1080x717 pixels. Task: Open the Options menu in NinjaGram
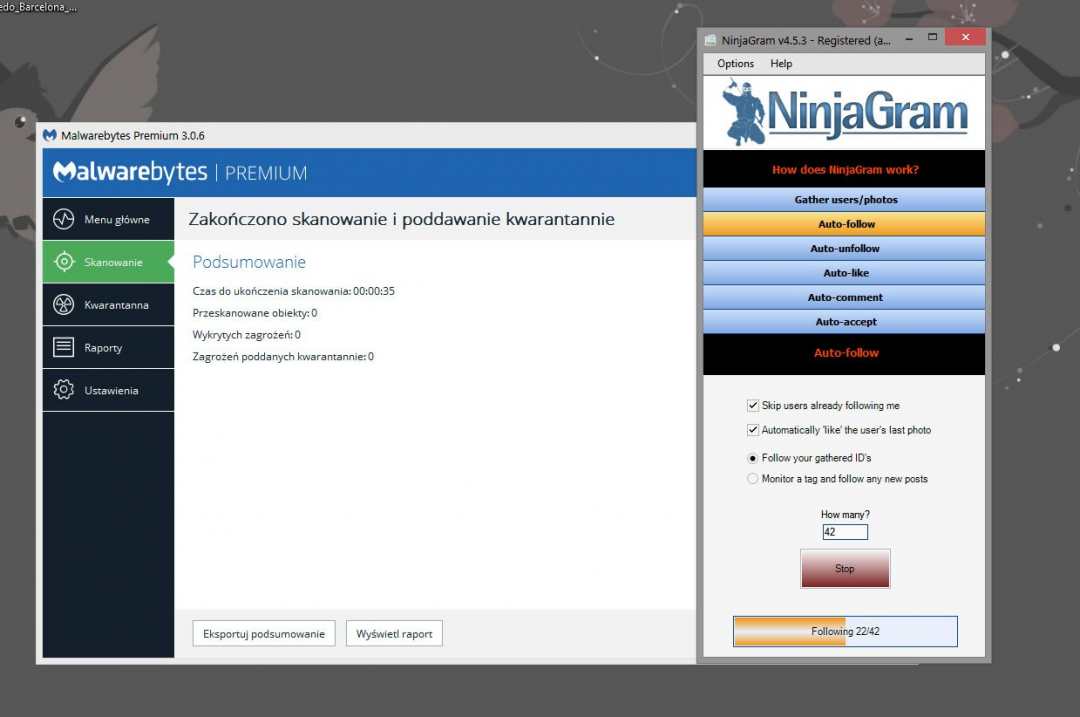click(x=735, y=64)
